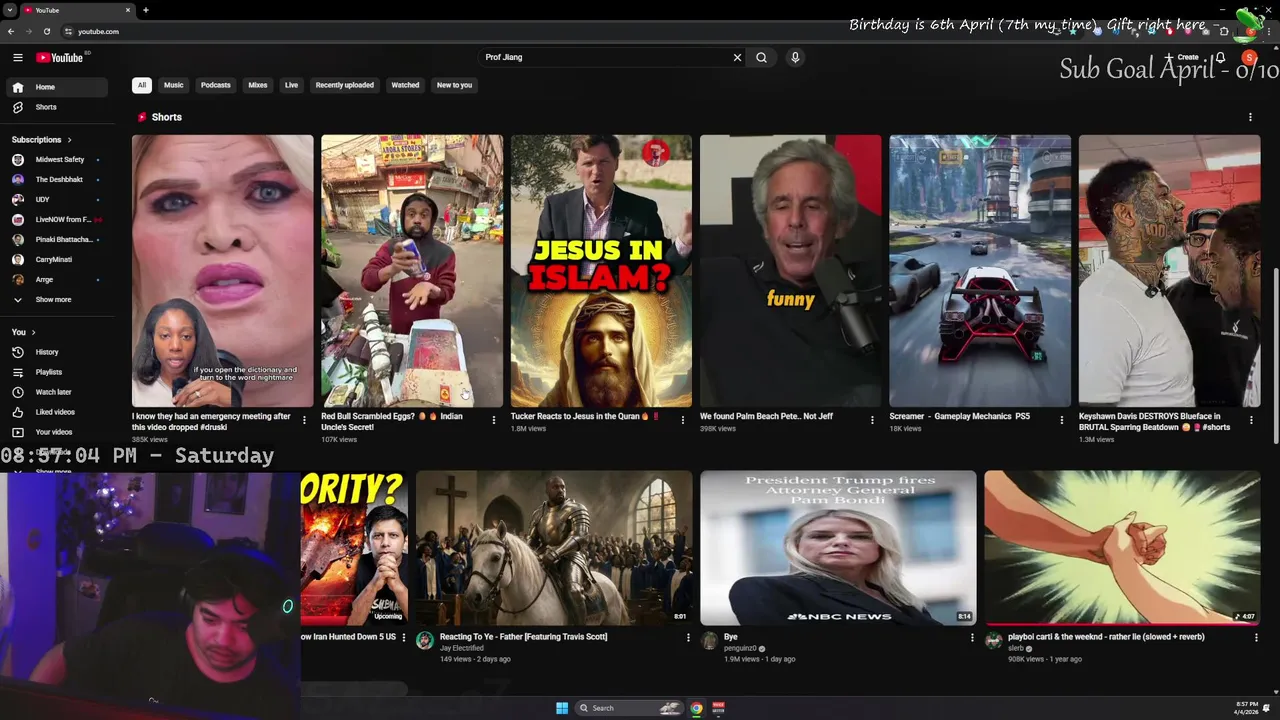The width and height of the screenshot is (1280, 720).
Task: Click the magnifier search button
Action: click(762, 58)
